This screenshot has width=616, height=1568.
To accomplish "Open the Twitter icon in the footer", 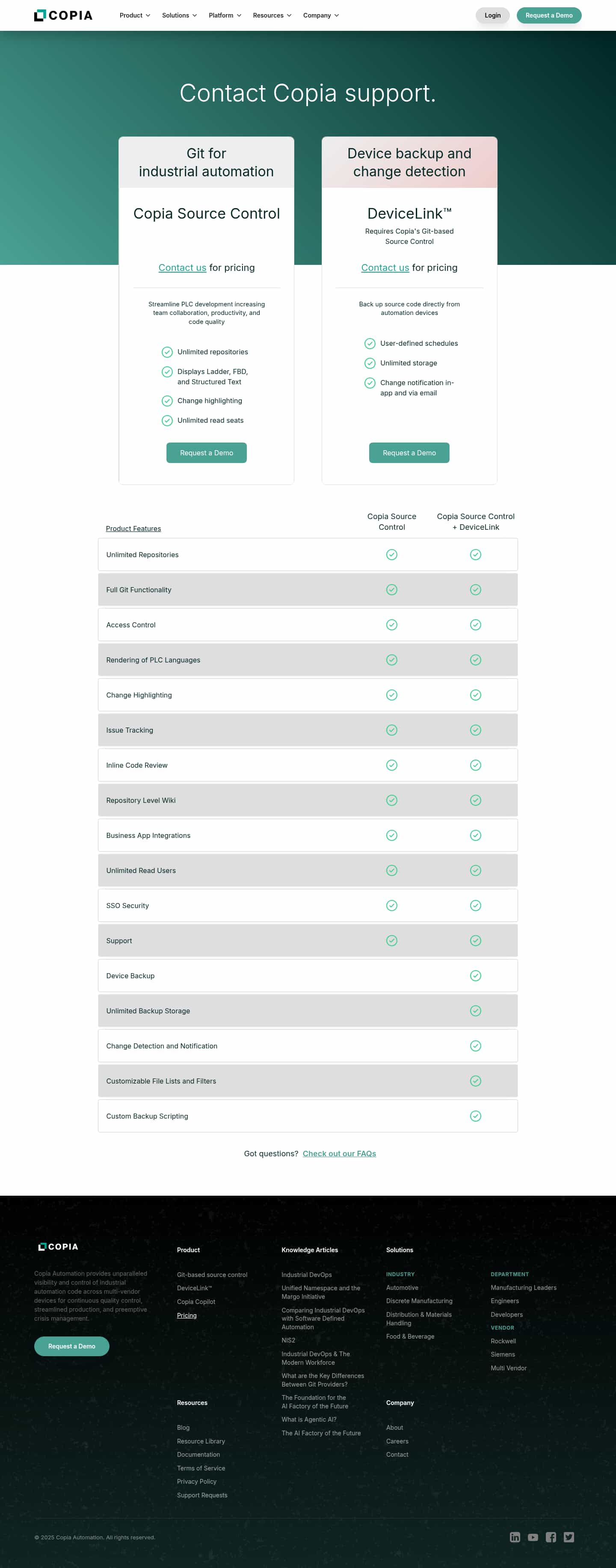I will [569, 1537].
